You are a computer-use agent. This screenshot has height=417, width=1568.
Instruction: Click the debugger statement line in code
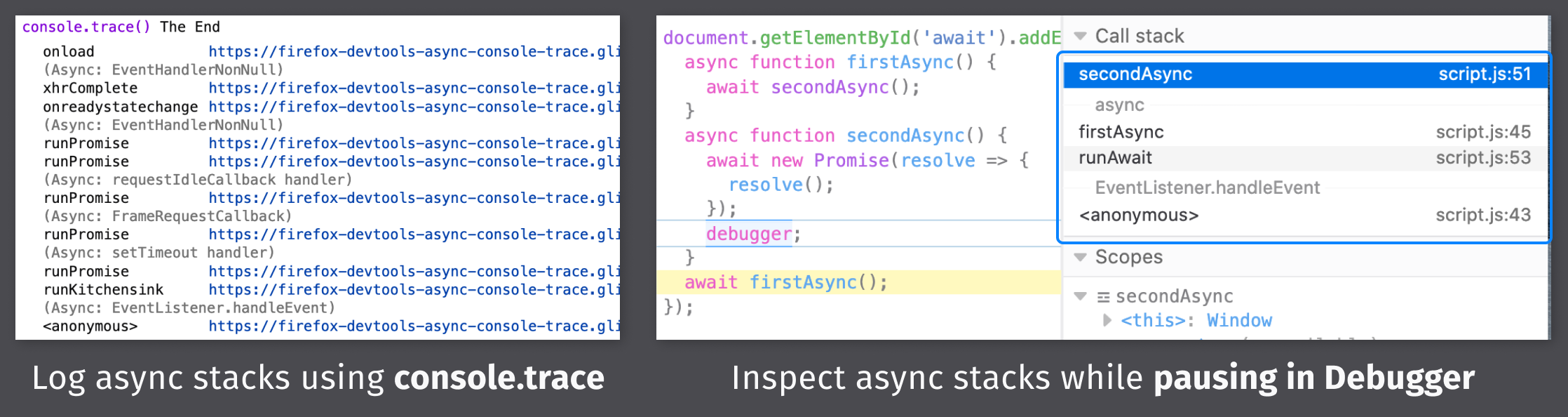[753, 234]
